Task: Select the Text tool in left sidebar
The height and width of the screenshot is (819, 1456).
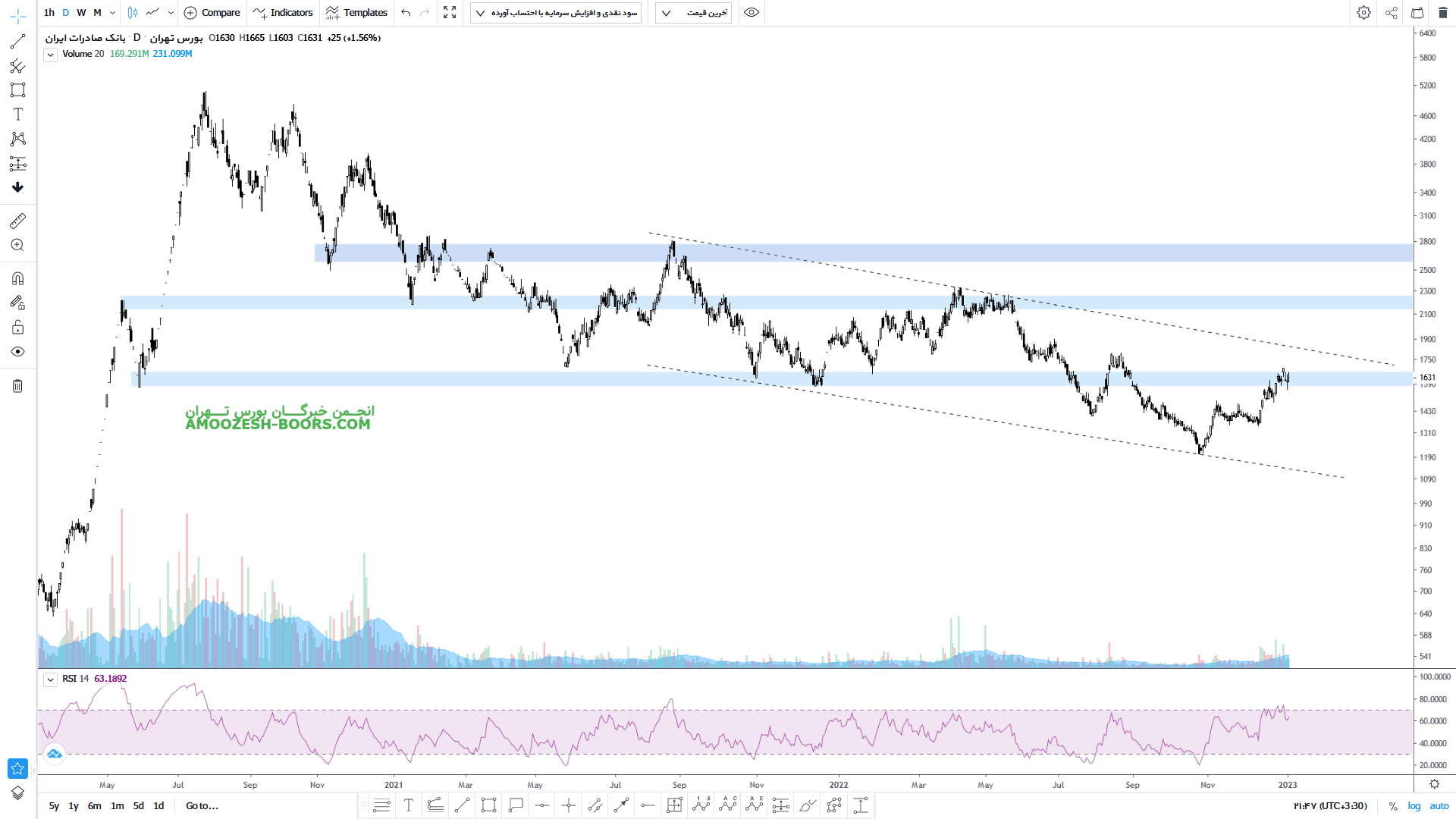Action: (x=17, y=115)
